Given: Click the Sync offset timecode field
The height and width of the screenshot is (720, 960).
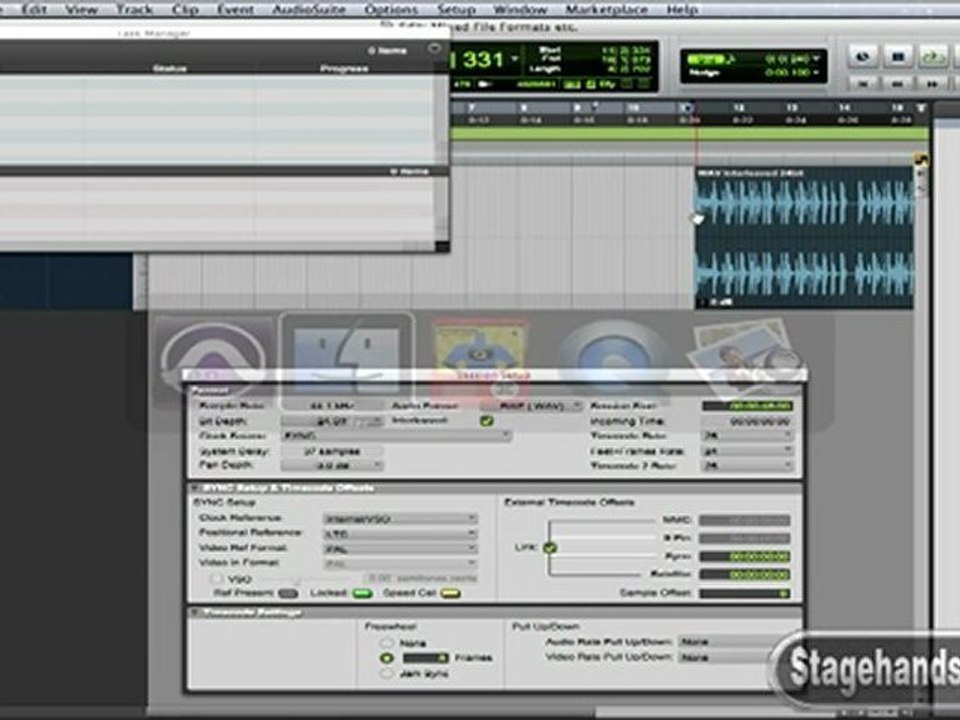Looking at the screenshot, I should click(744, 557).
